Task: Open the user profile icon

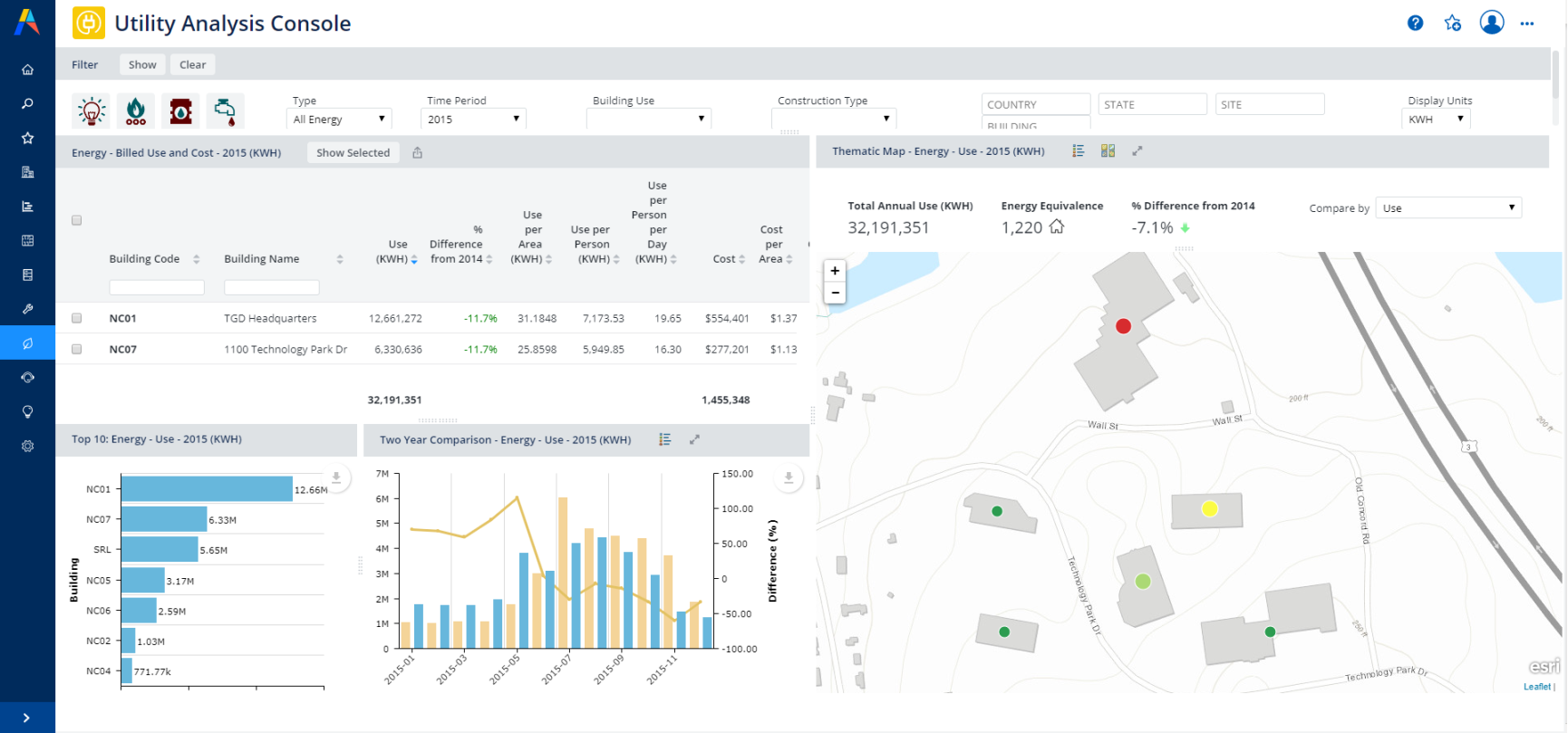Action: click(x=1491, y=23)
